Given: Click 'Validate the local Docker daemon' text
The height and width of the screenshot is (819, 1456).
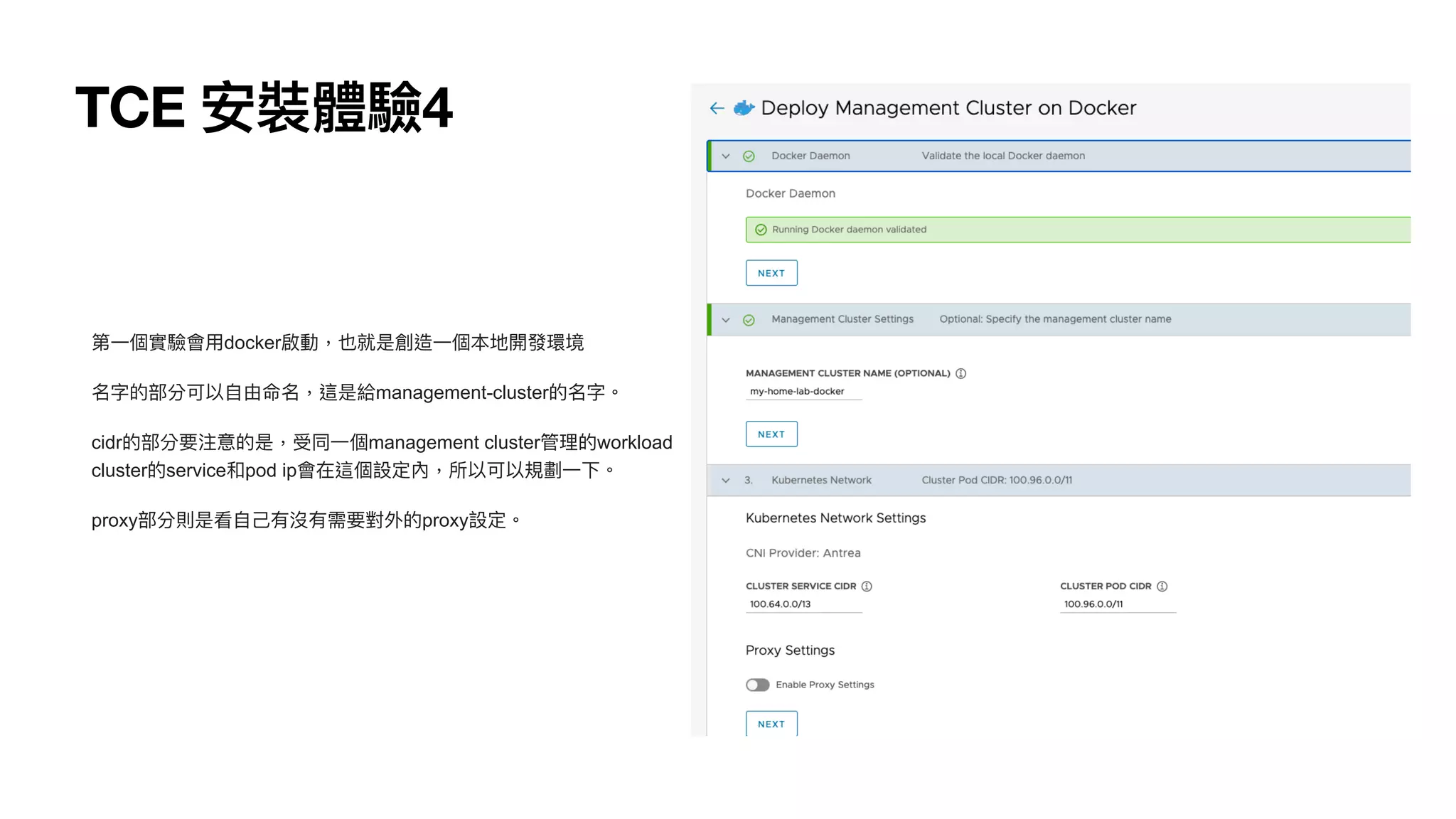Looking at the screenshot, I should [x=1003, y=156].
